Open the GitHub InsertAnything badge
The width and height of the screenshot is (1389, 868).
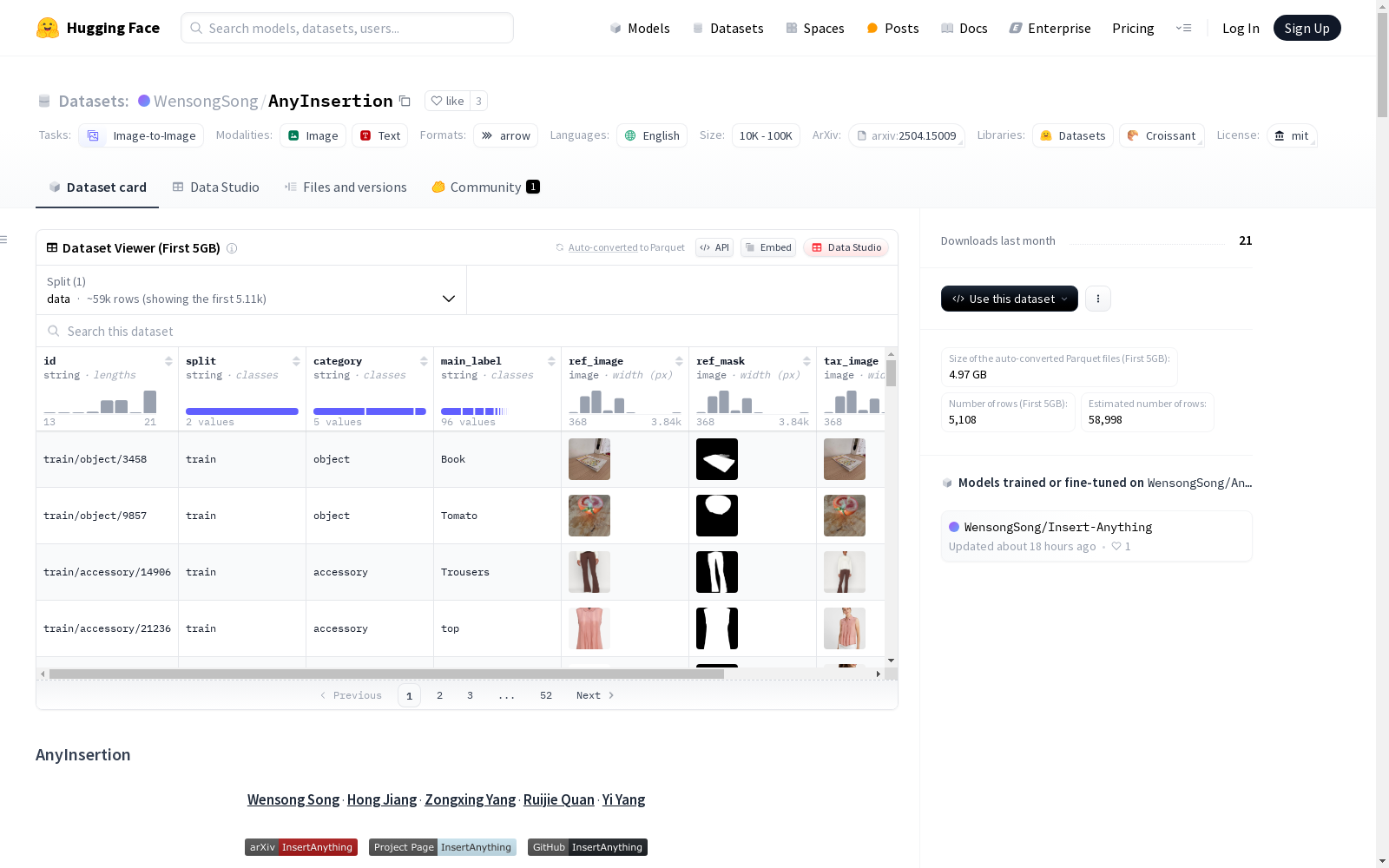(x=588, y=847)
